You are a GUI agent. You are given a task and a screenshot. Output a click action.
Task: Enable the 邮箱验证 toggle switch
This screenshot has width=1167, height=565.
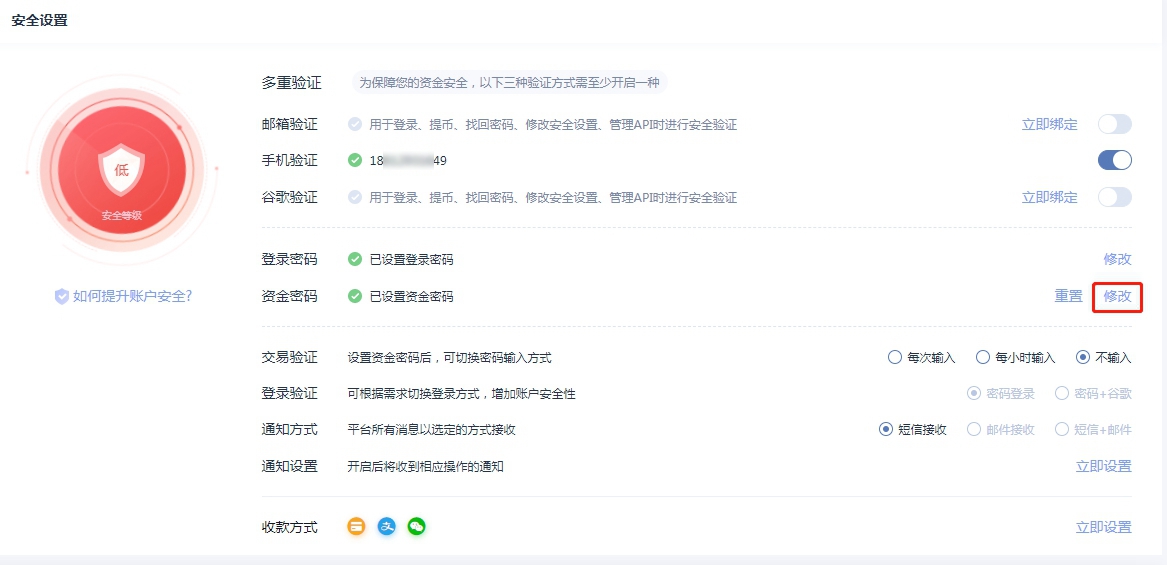click(x=1114, y=124)
